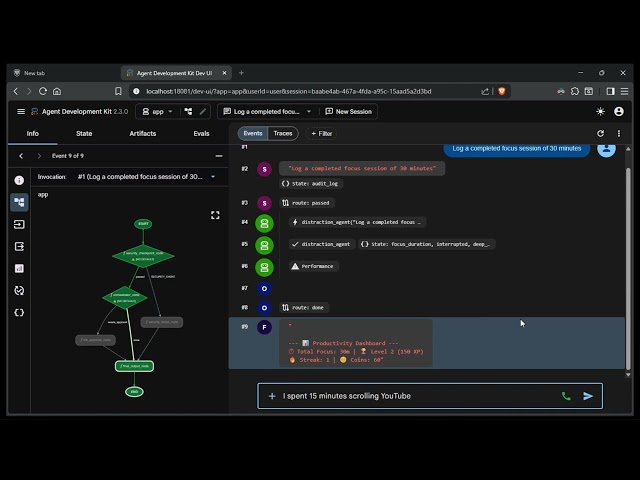Select the Artifacts tab

click(x=142, y=133)
